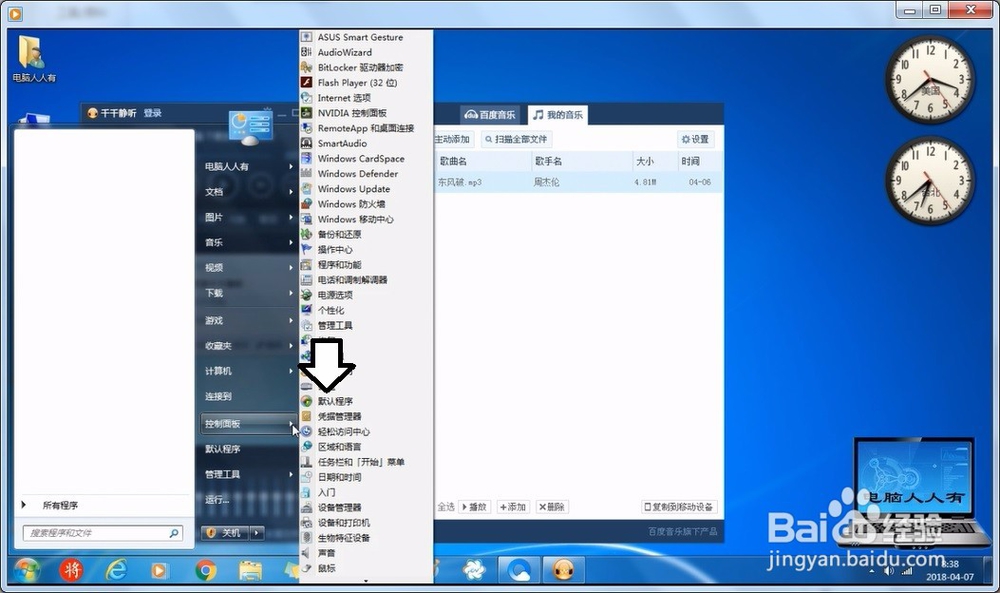
Task: Focus the 搜索程序和文件 search box
Action: [103, 532]
